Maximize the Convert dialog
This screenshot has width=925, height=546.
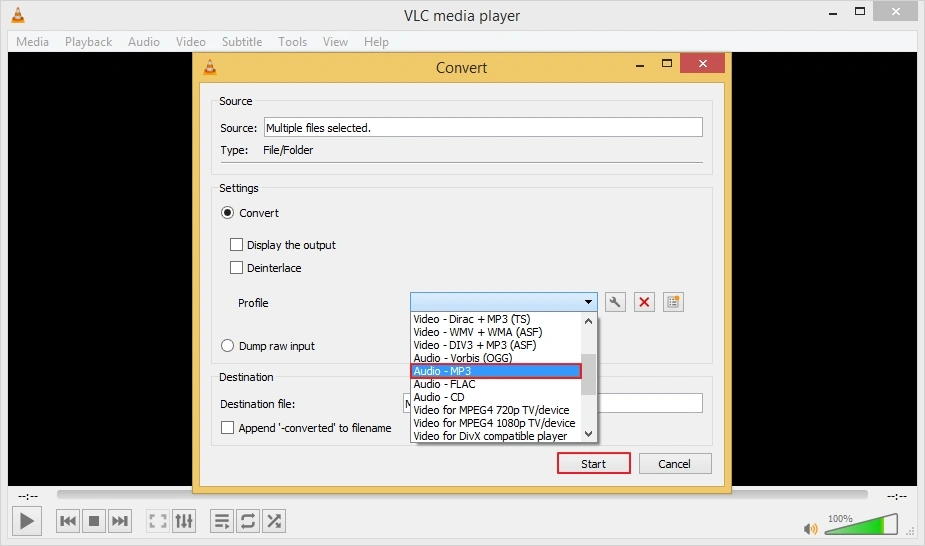click(667, 63)
